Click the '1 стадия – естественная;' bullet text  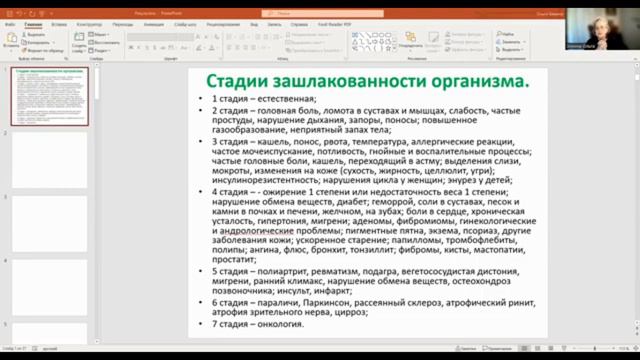pos(264,99)
